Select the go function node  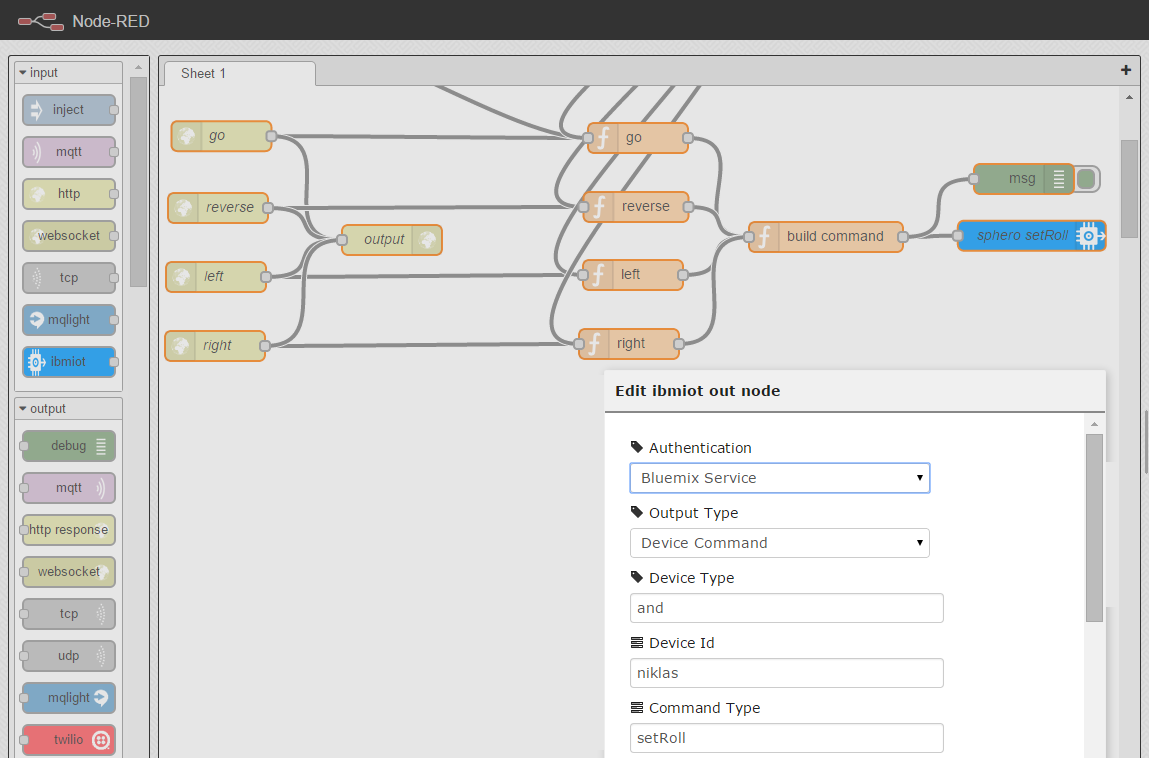tap(638, 138)
